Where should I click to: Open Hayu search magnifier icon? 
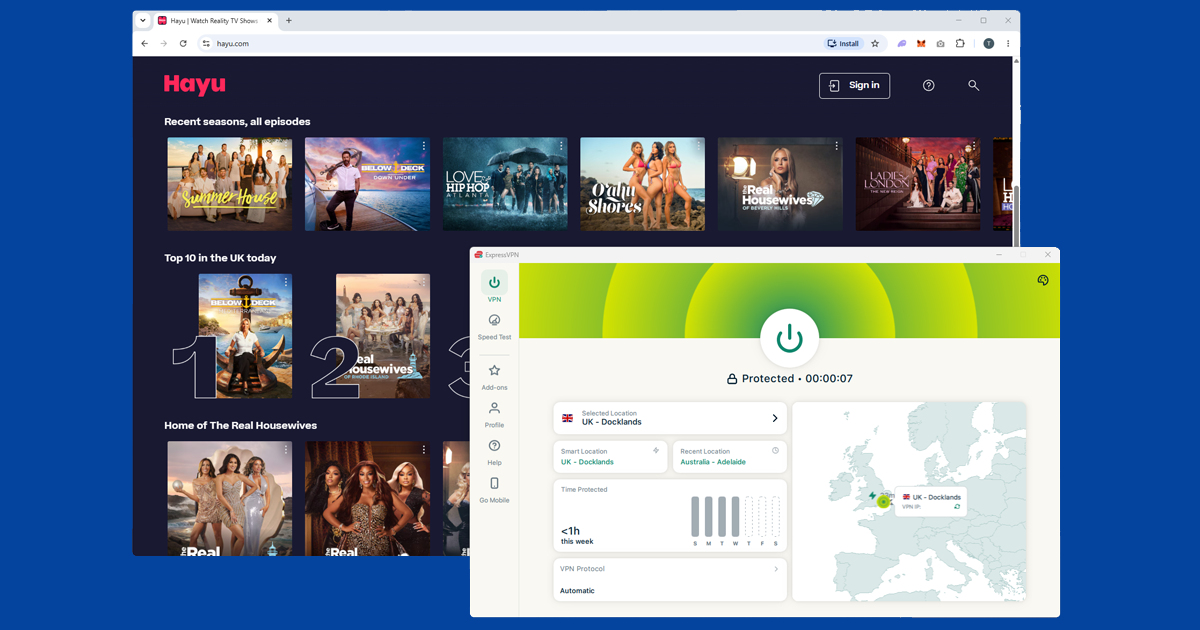(973, 86)
